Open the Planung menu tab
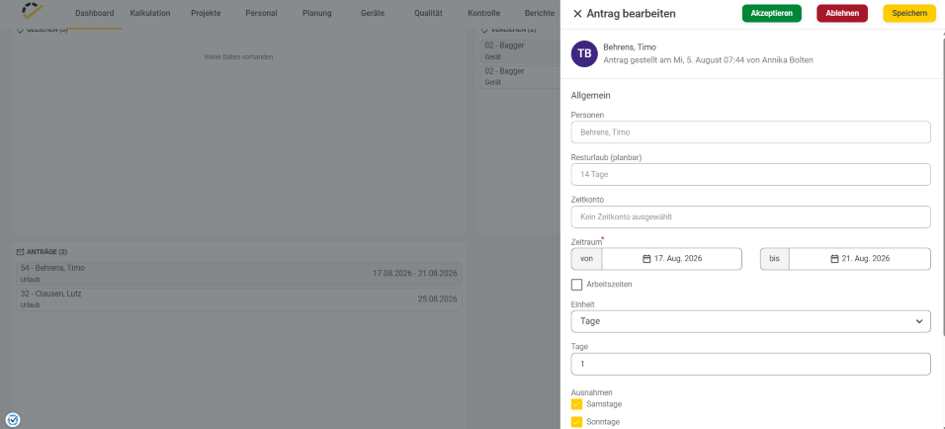 click(317, 13)
